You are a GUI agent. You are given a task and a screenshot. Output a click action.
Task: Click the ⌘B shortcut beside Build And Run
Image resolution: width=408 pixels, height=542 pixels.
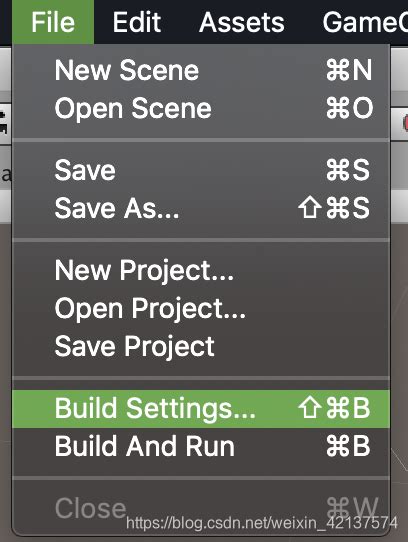point(348,446)
